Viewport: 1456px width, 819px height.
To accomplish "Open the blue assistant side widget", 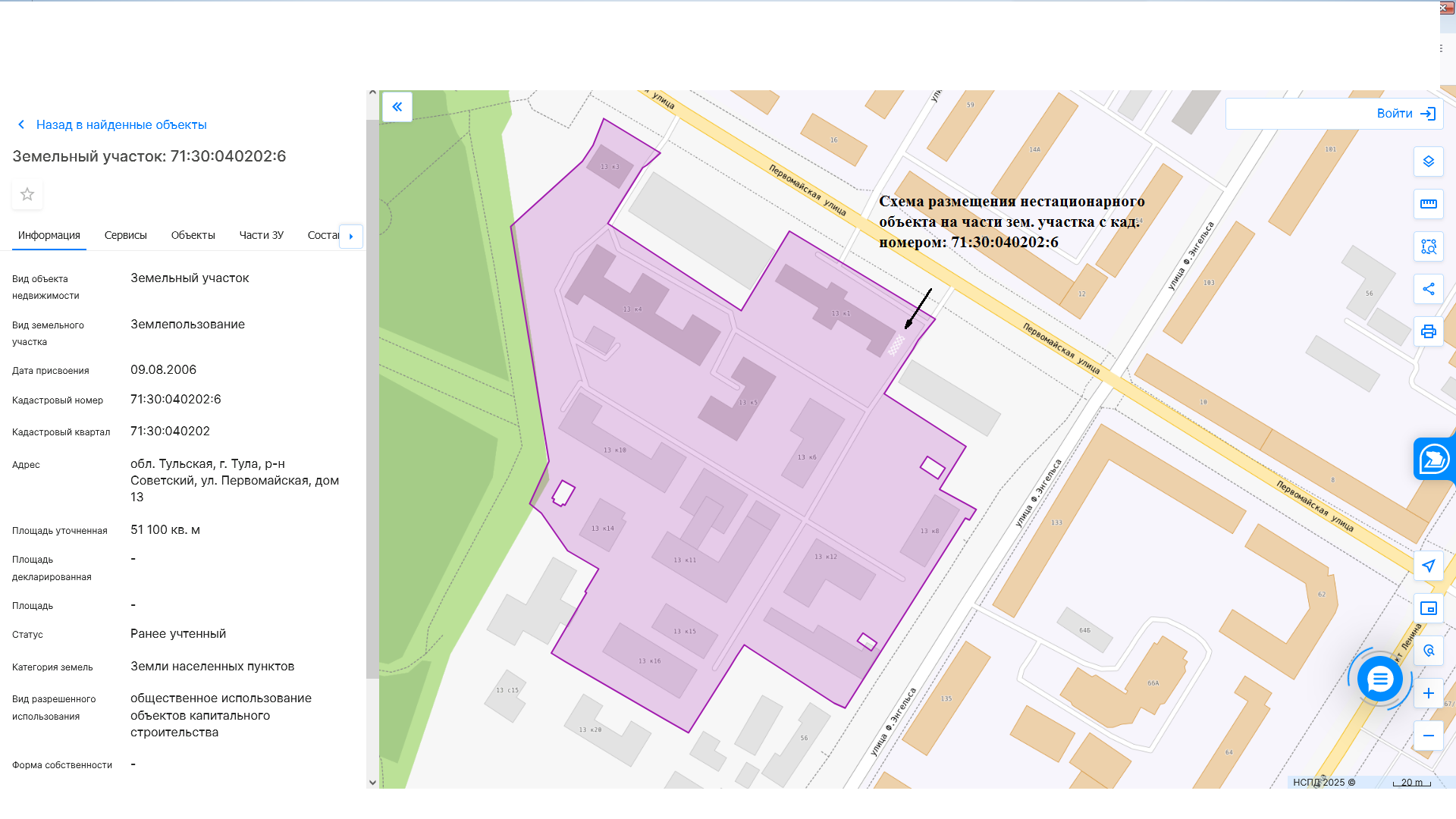I will [1434, 459].
